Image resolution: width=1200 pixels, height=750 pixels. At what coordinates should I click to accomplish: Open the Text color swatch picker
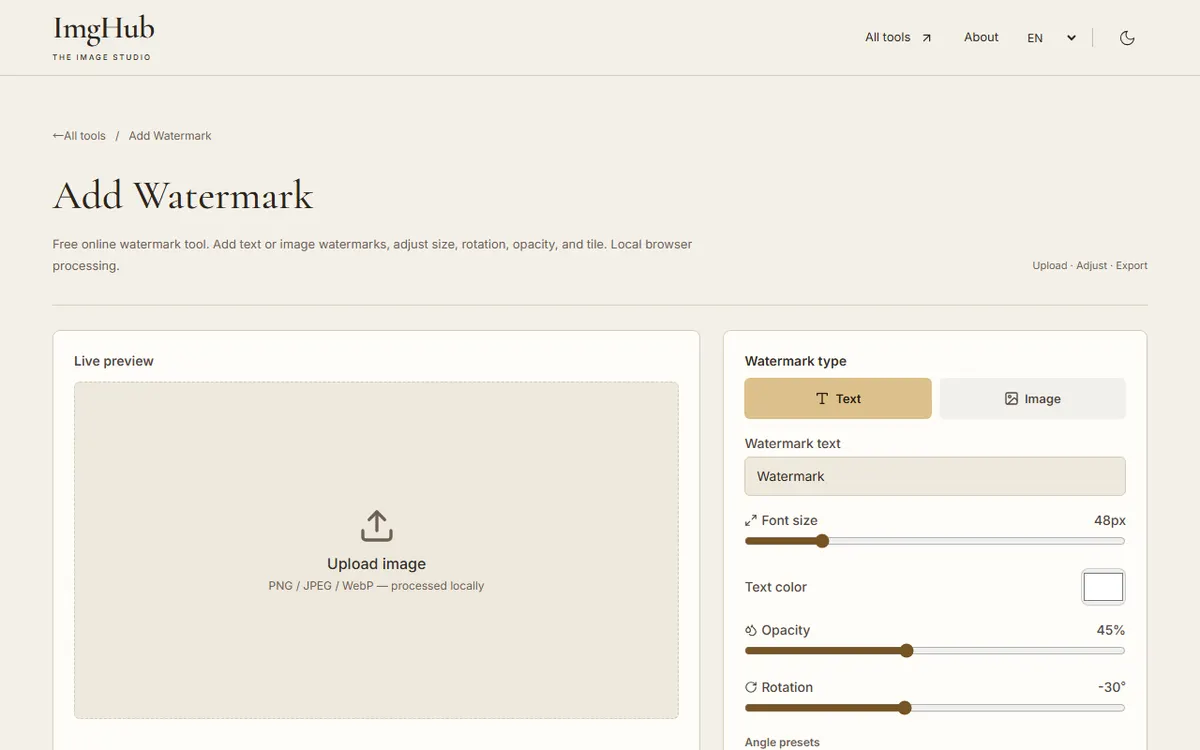(1103, 587)
